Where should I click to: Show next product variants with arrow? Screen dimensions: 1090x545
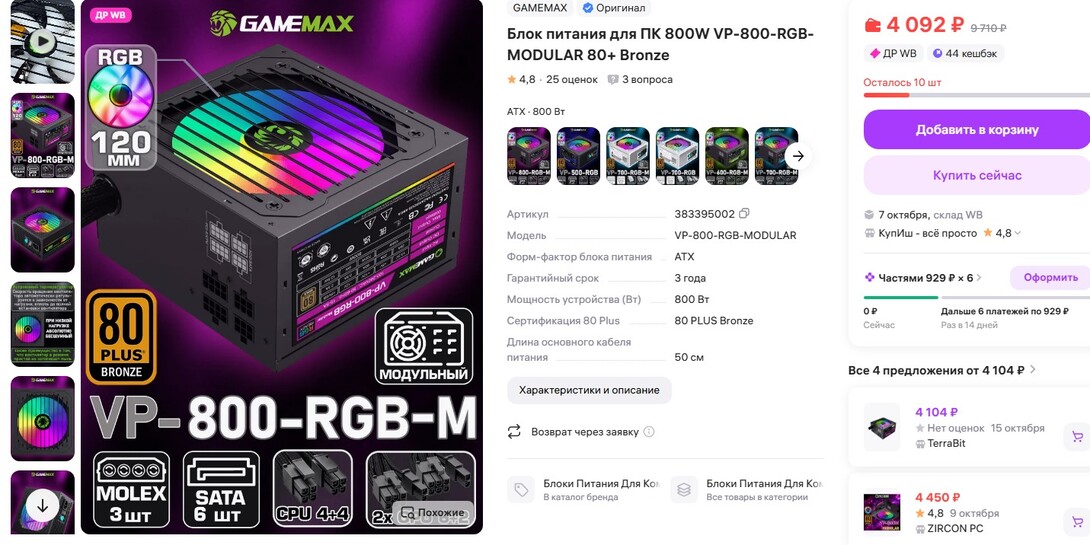coord(798,156)
